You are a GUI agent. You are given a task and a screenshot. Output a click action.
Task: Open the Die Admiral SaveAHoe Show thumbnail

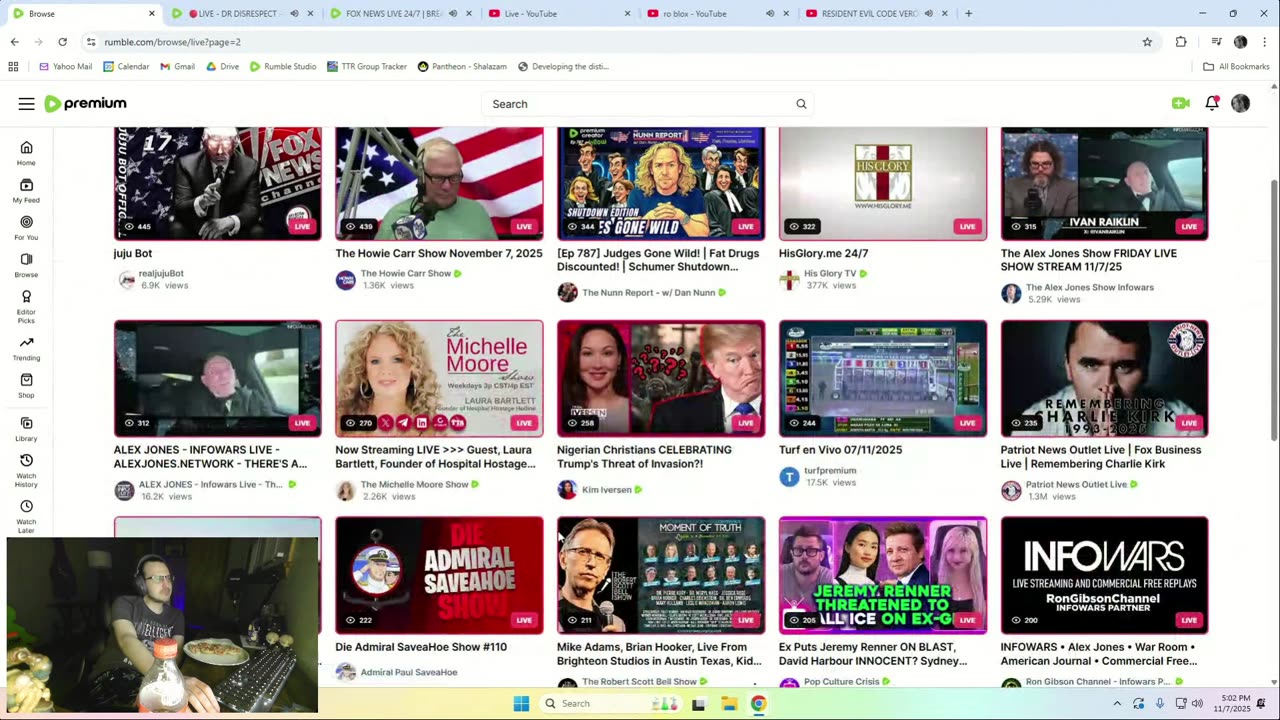pos(439,575)
